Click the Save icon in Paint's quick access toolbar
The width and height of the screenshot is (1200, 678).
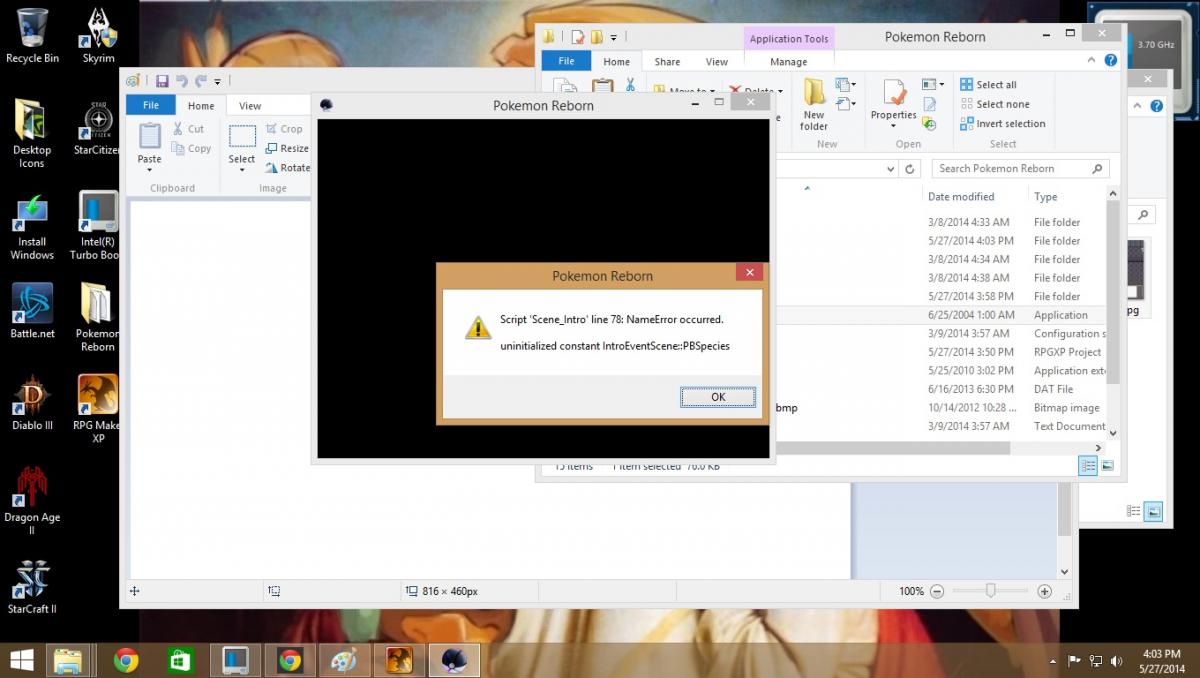[x=162, y=81]
